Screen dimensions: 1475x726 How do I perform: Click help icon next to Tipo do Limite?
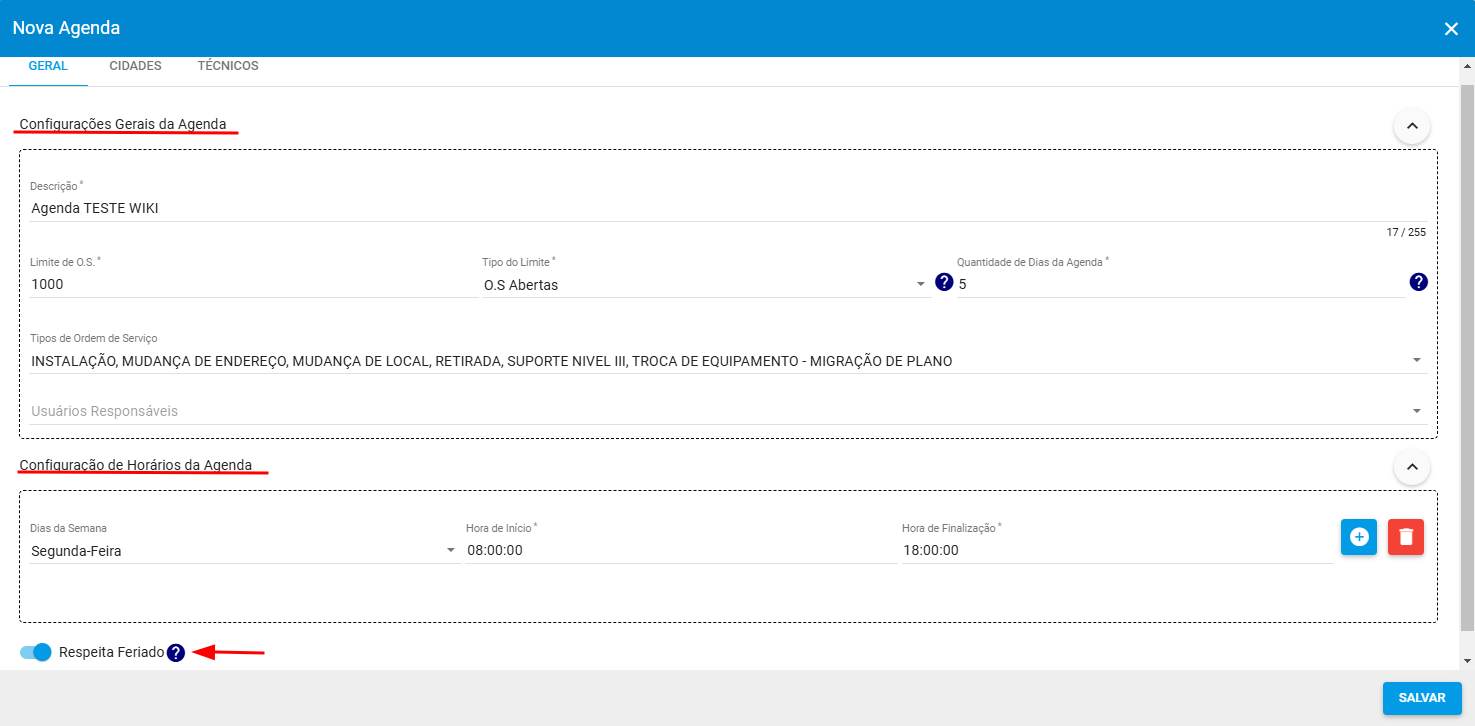[x=944, y=282]
